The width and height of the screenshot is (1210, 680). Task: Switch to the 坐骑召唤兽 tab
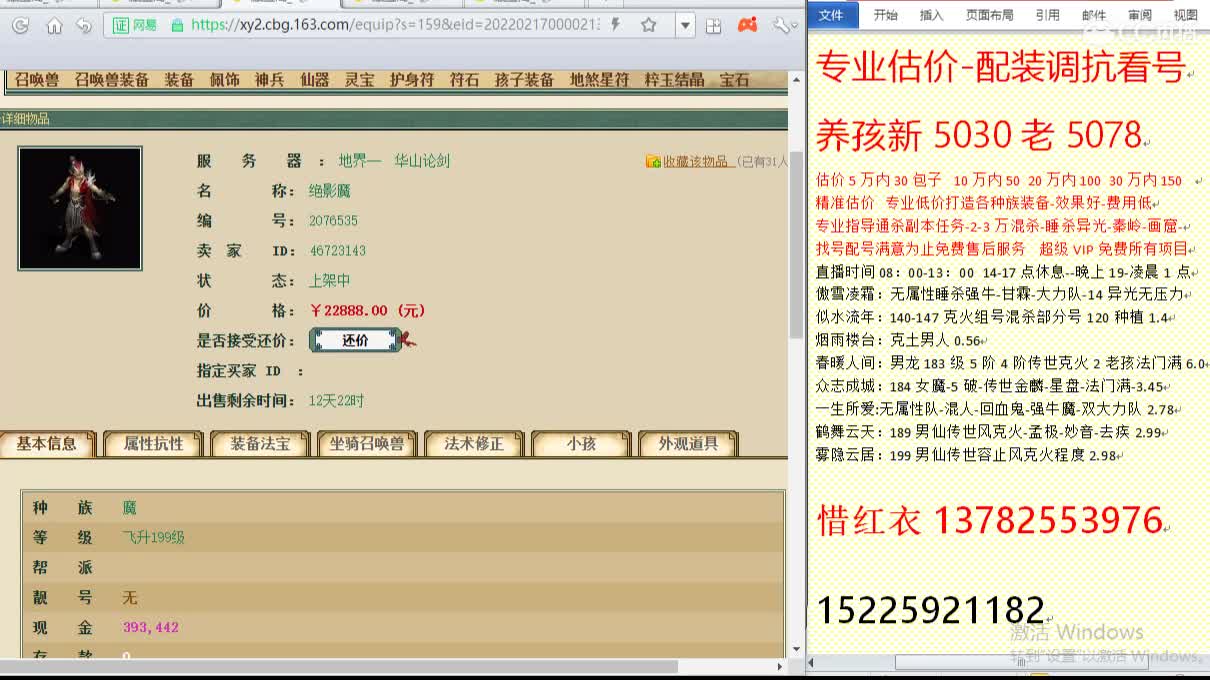coord(367,444)
